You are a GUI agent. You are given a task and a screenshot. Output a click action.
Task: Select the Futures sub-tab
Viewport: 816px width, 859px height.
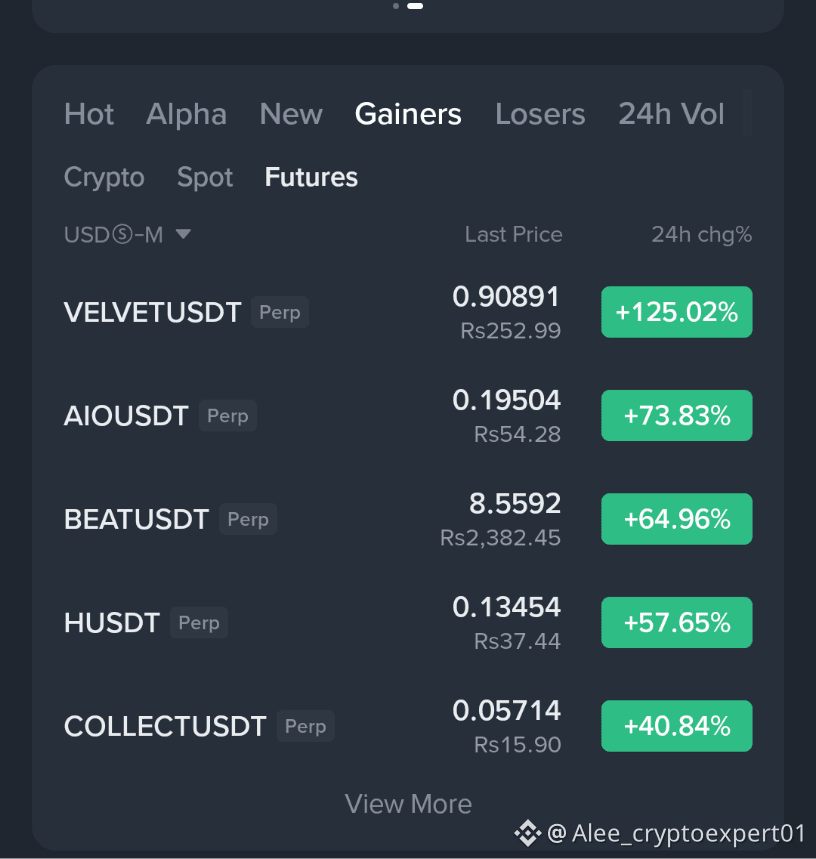click(x=311, y=177)
